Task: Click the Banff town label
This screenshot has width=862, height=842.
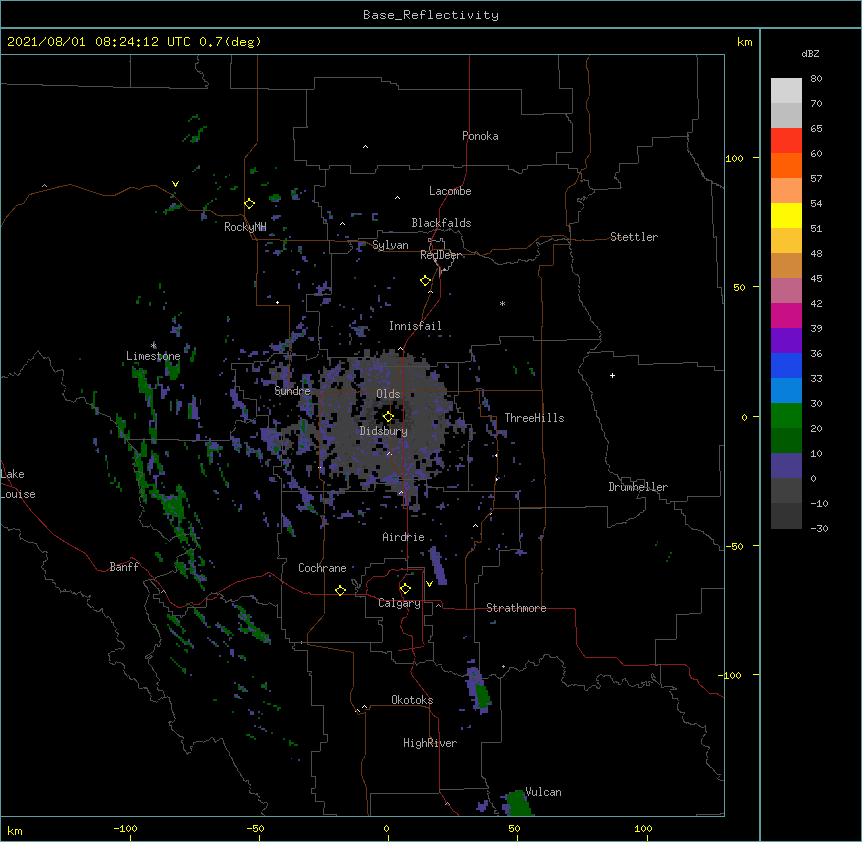Action: [x=124, y=567]
